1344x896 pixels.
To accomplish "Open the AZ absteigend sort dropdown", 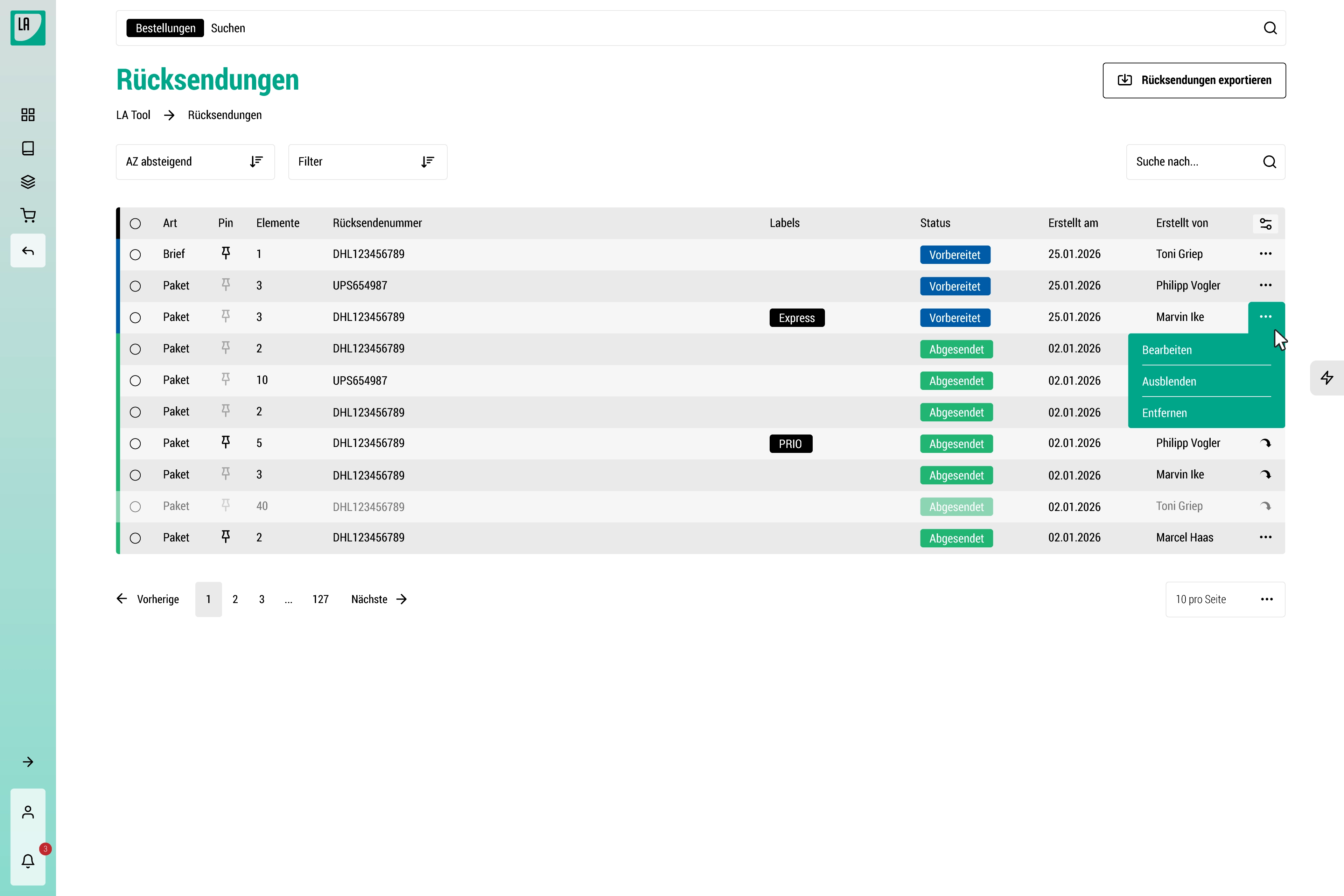I will tap(195, 162).
